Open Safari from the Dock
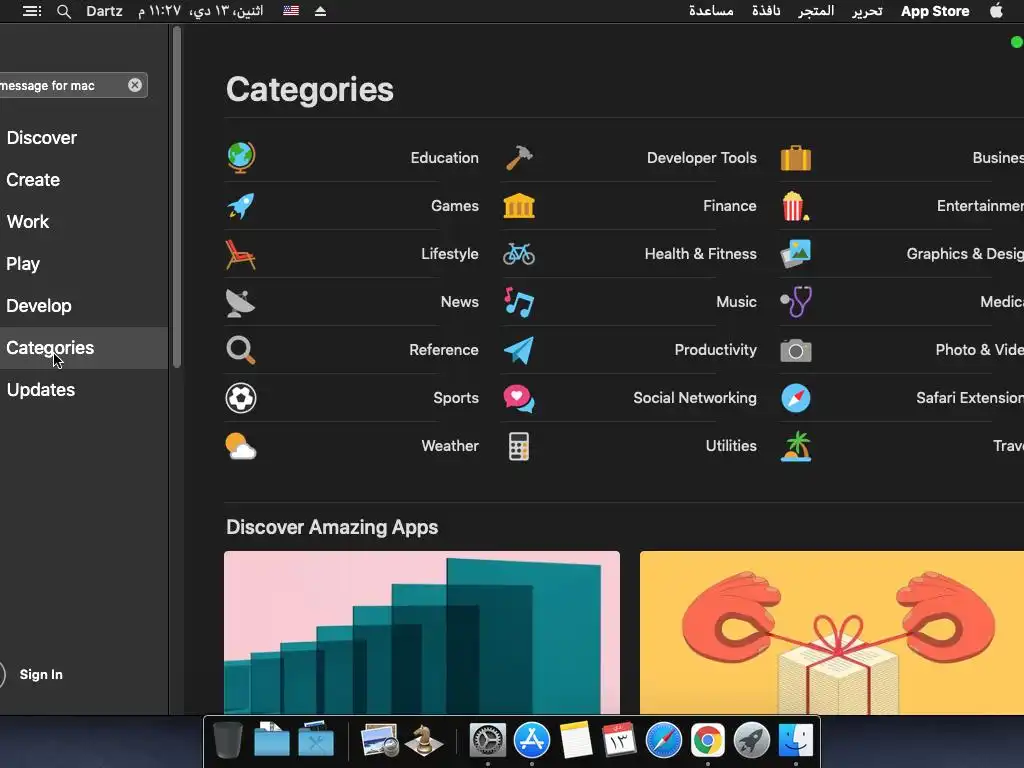 pyautogui.click(x=664, y=741)
